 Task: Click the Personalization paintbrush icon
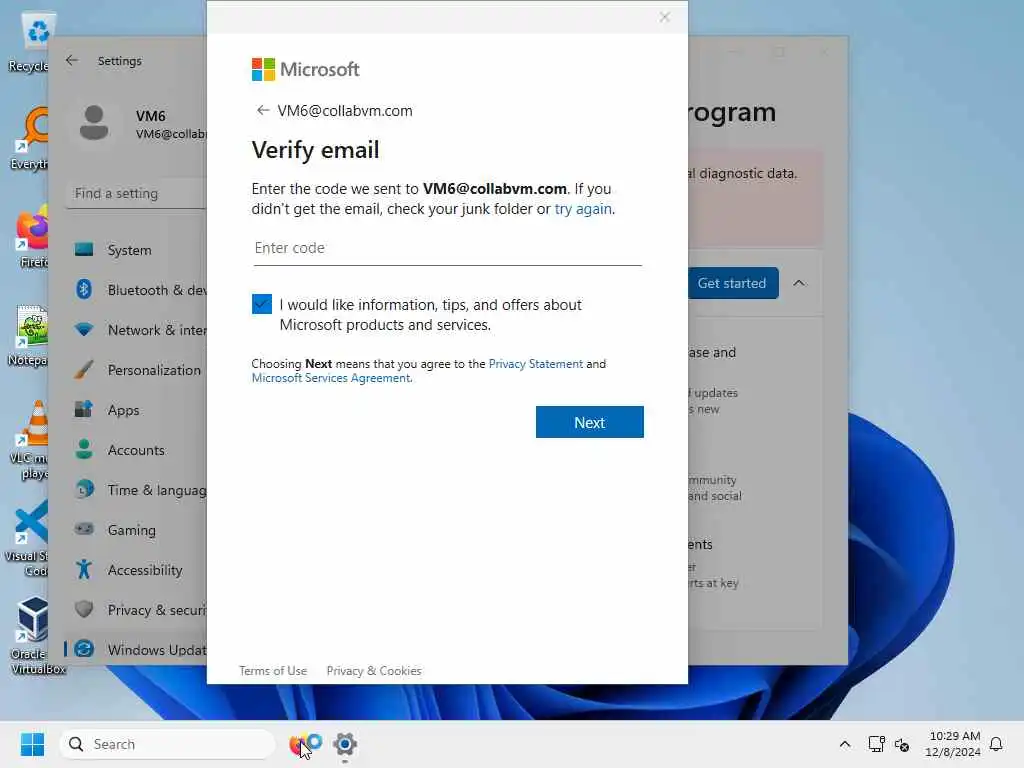84,370
